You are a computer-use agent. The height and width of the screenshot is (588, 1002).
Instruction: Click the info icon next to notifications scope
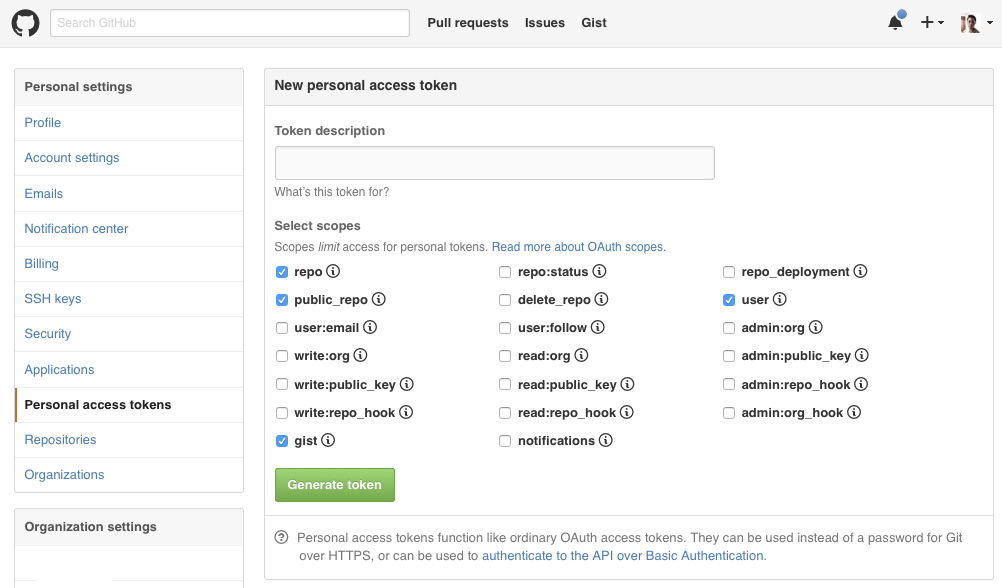[x=606, y=440]
